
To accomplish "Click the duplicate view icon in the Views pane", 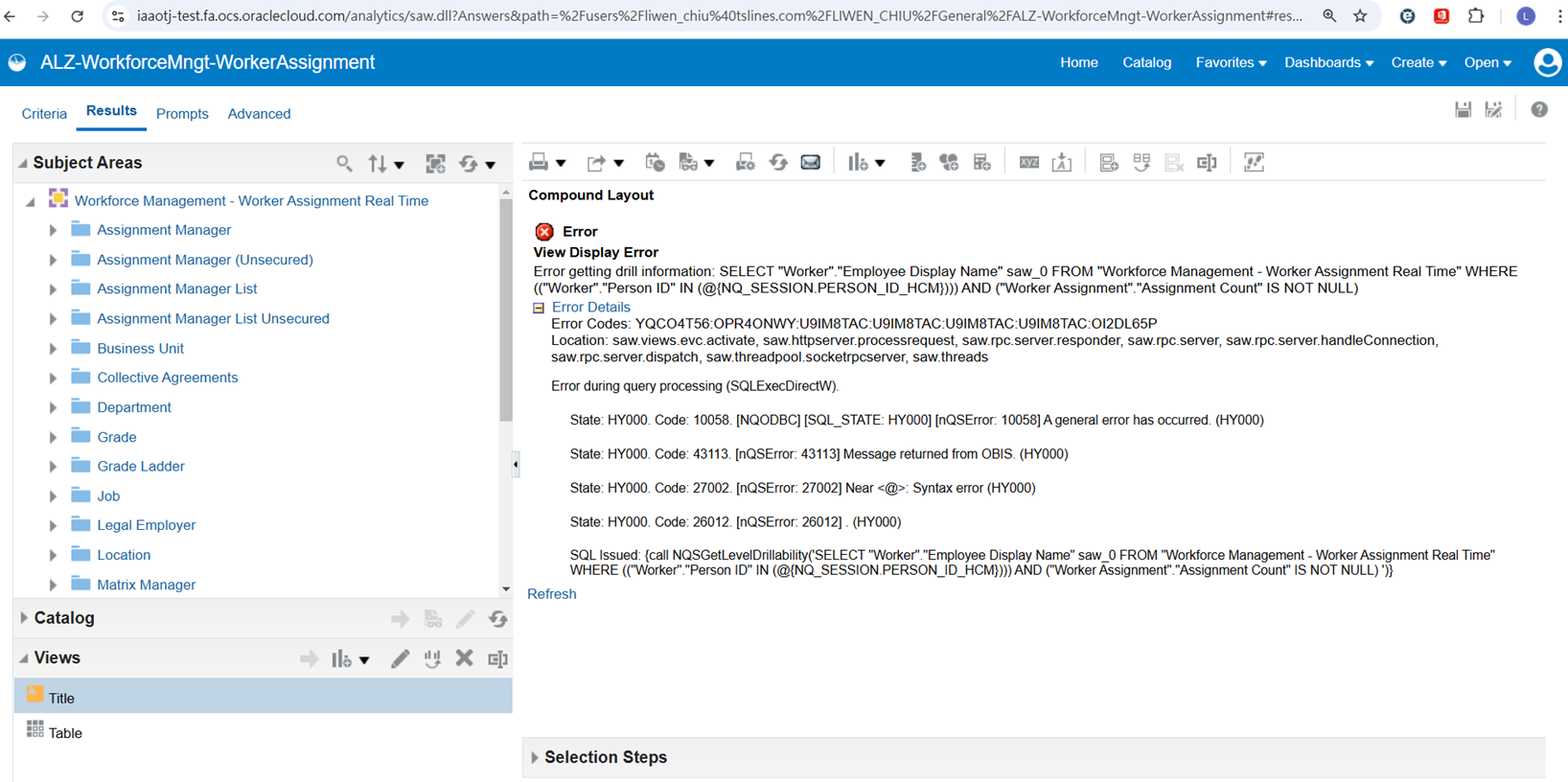I will [x=432, y=658].
